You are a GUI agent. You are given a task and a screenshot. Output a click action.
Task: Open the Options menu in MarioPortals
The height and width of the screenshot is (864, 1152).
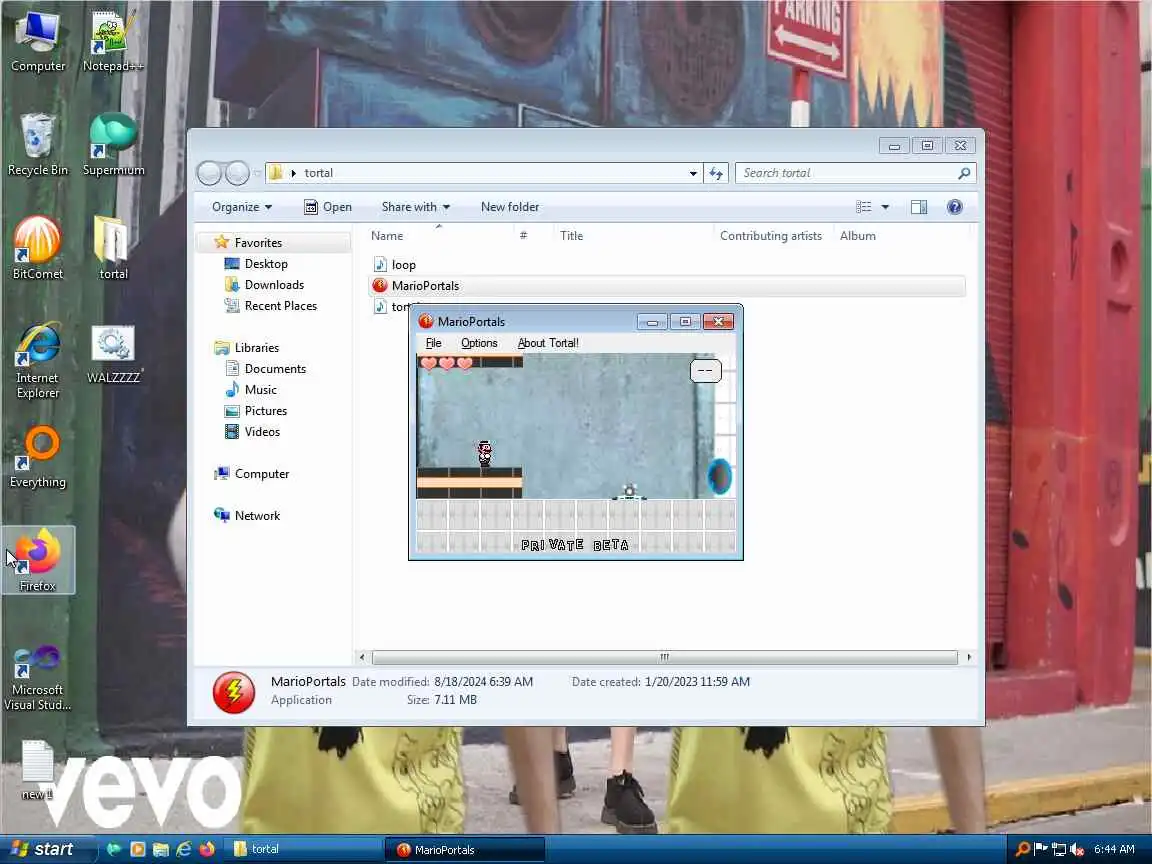pyautogui.click(x=479, y=343)
